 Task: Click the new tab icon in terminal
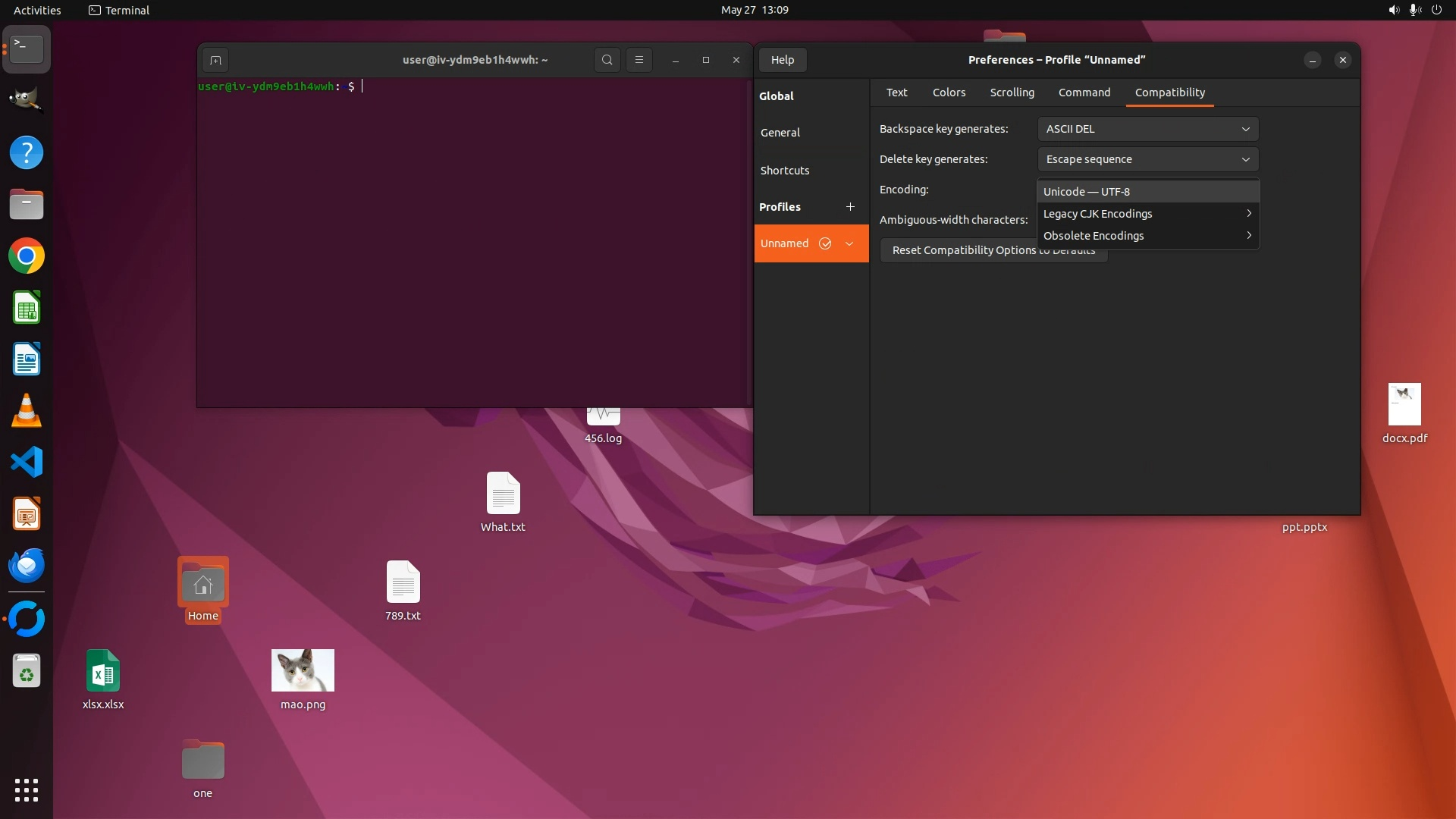(x=215, y=60)
